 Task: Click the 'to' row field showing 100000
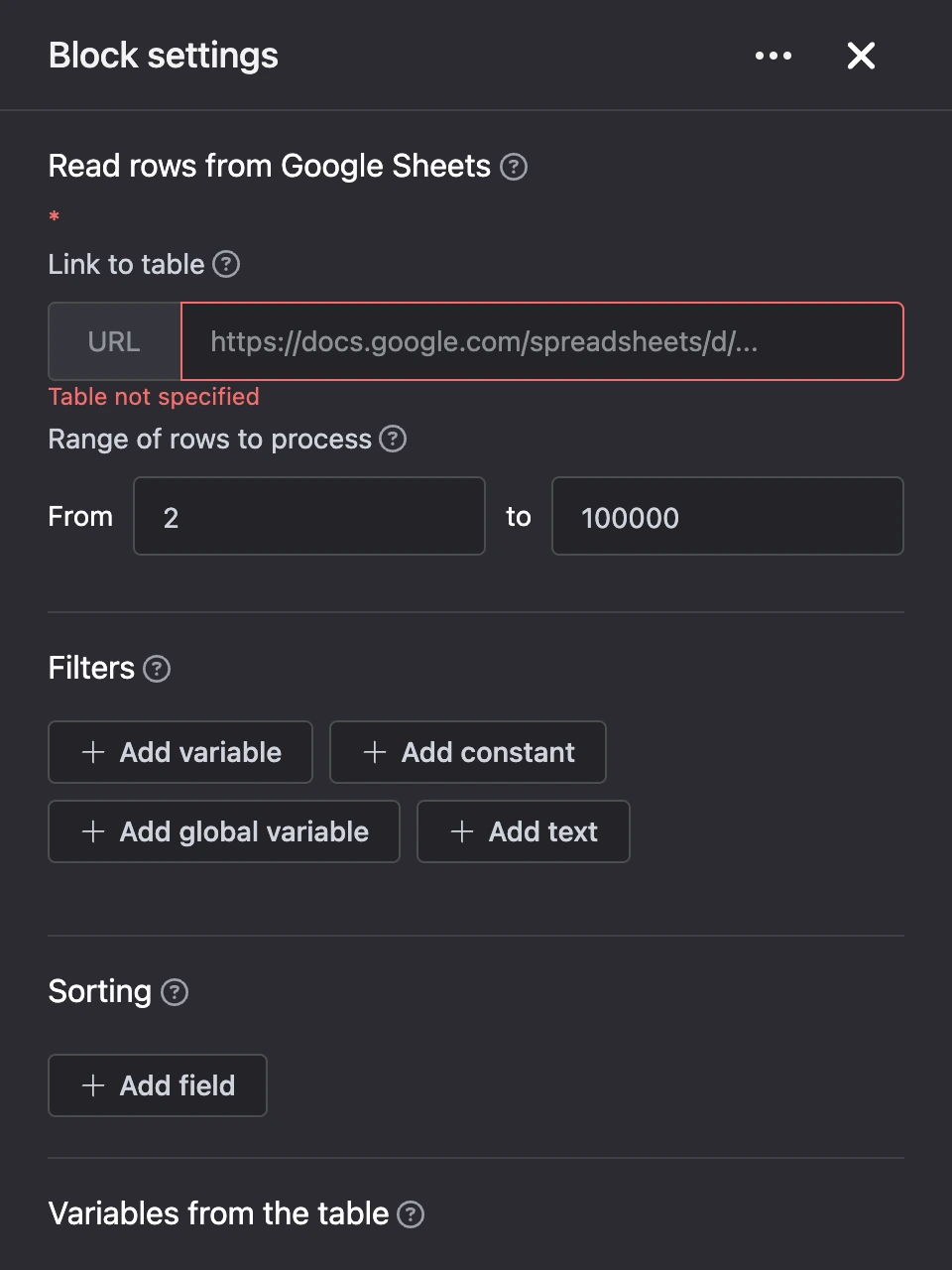coord(728,516)
